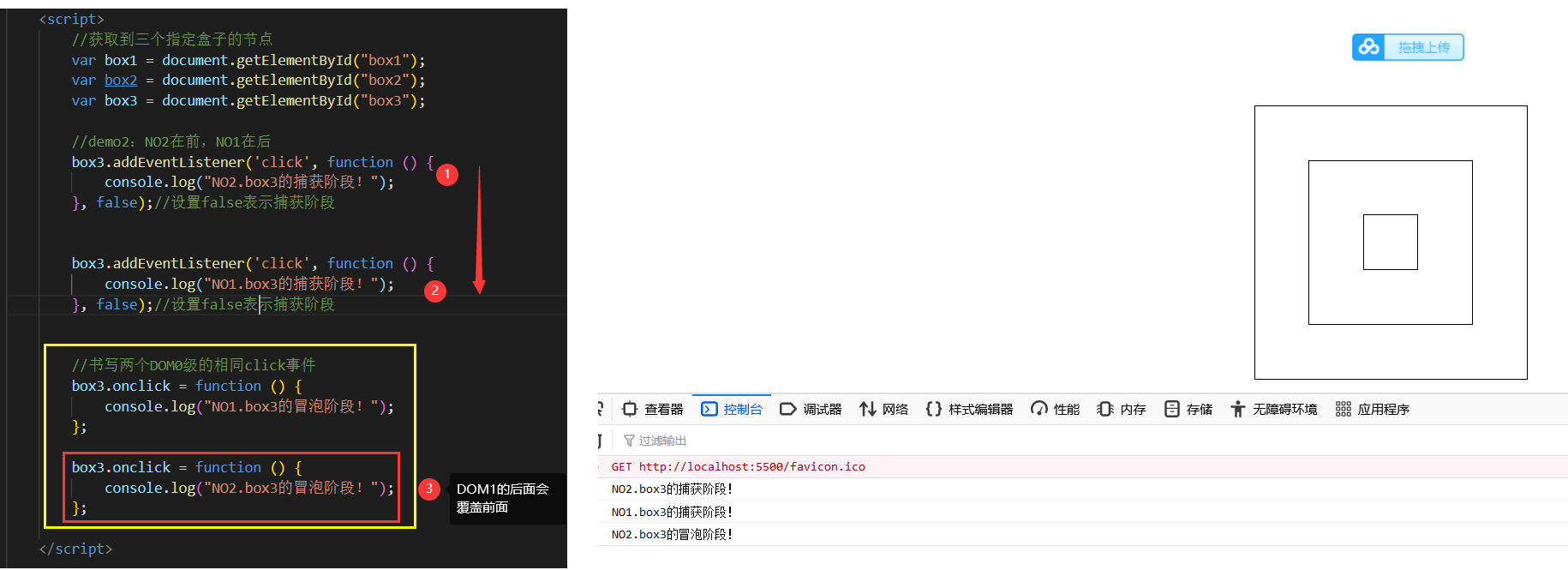Open the 无障碍环境 accessibility tab

click(x=1273, y=409)
